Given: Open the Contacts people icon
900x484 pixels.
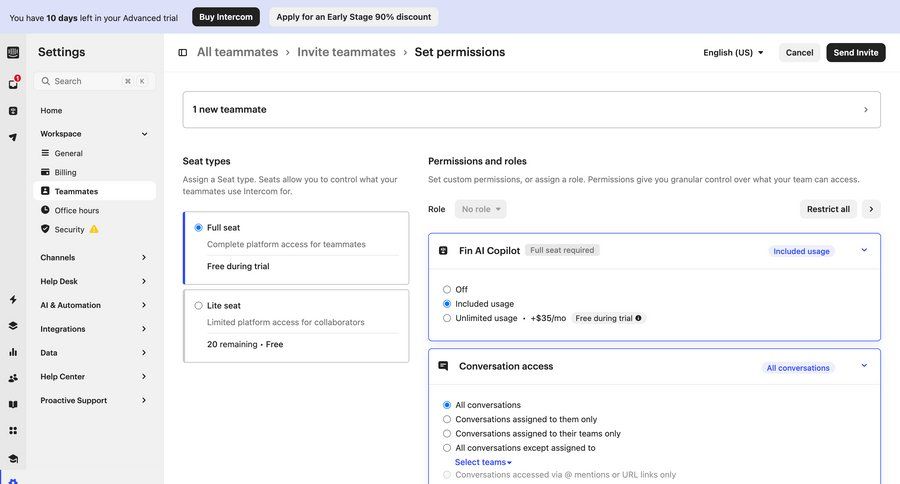Looking at the screenshot, I should [13, 378].
